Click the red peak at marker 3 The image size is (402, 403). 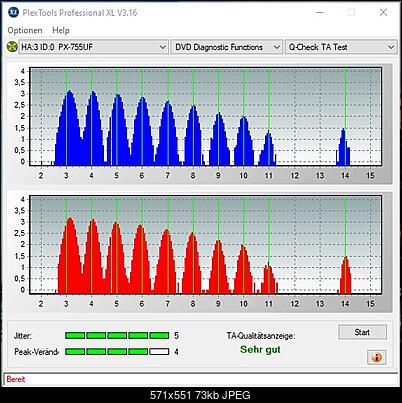point(69,256)
